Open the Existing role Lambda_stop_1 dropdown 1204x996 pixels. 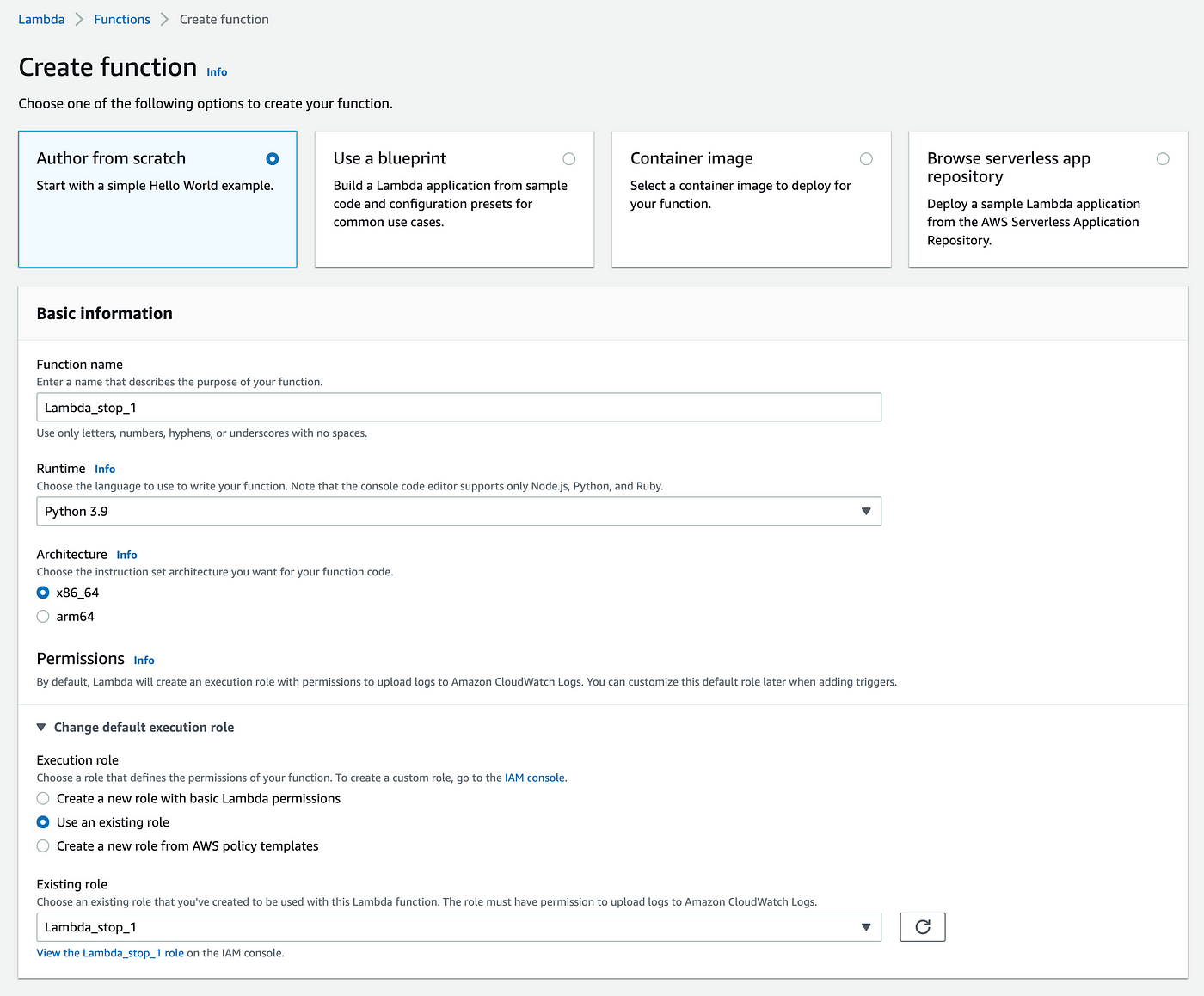tap(458, 927)
